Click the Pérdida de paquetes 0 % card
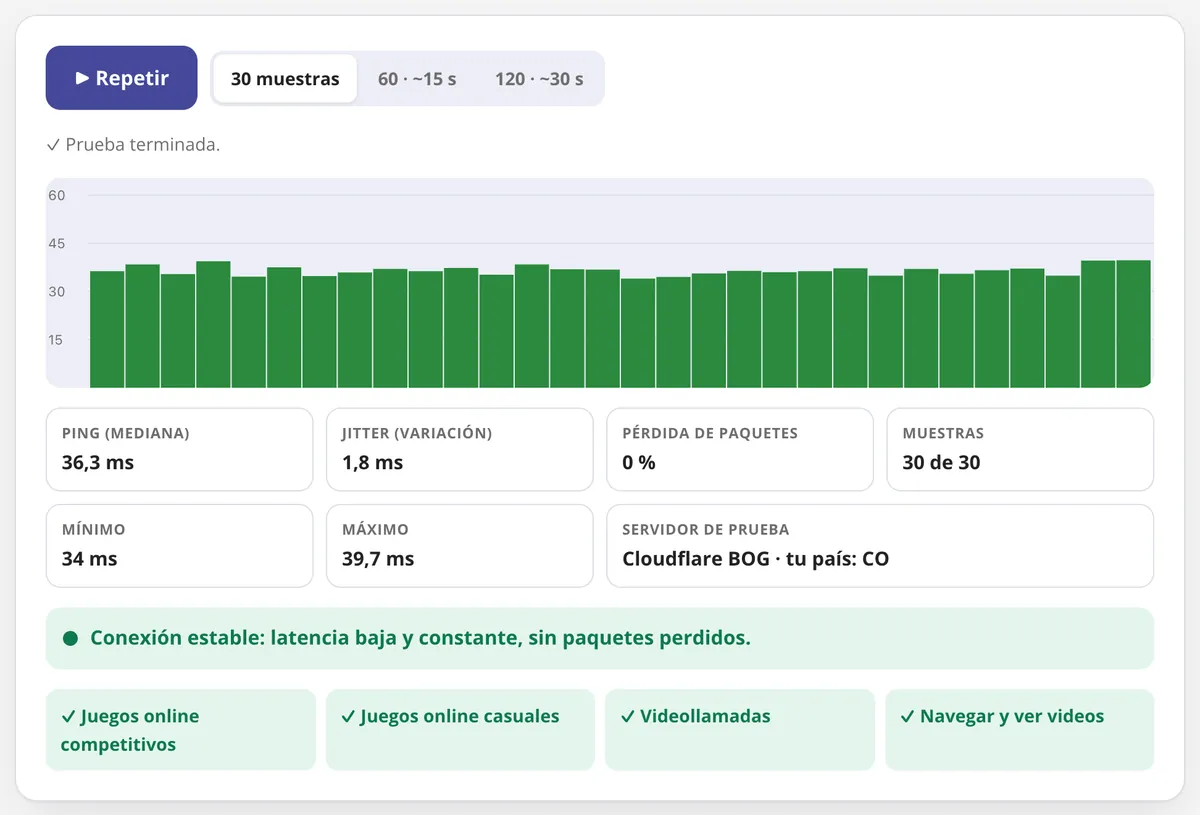This screenshot has height=815, width=1200. [x=740, y=449]
